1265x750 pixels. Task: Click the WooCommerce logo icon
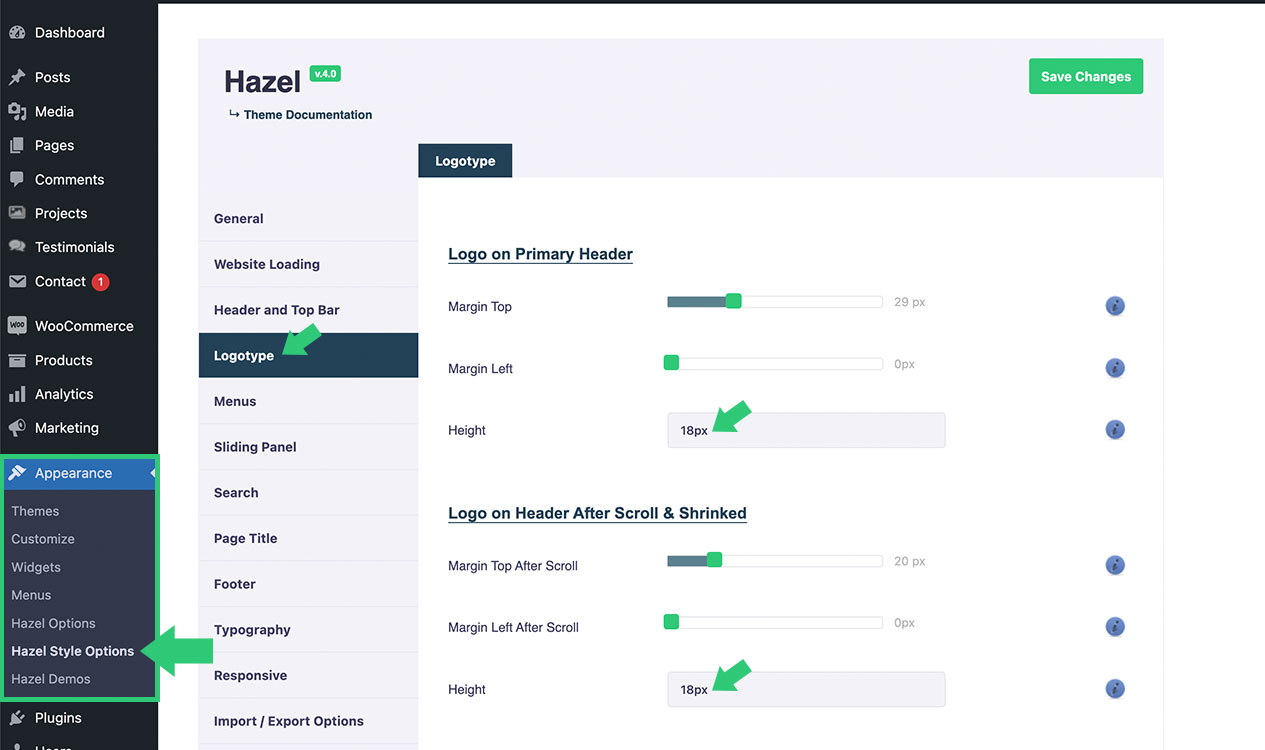17,326
